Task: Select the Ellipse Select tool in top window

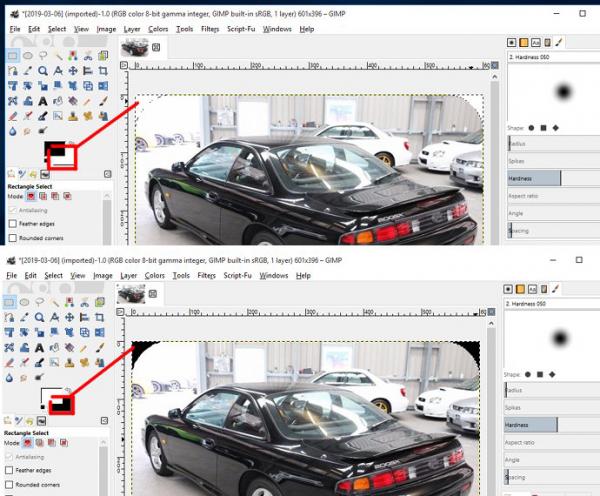Action: (x=28, y=56)
